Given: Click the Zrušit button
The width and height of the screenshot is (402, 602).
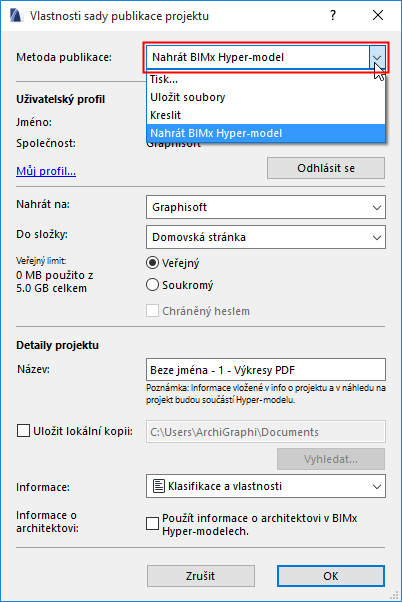Looking at the screenshot, I should [x=200, y=576].
